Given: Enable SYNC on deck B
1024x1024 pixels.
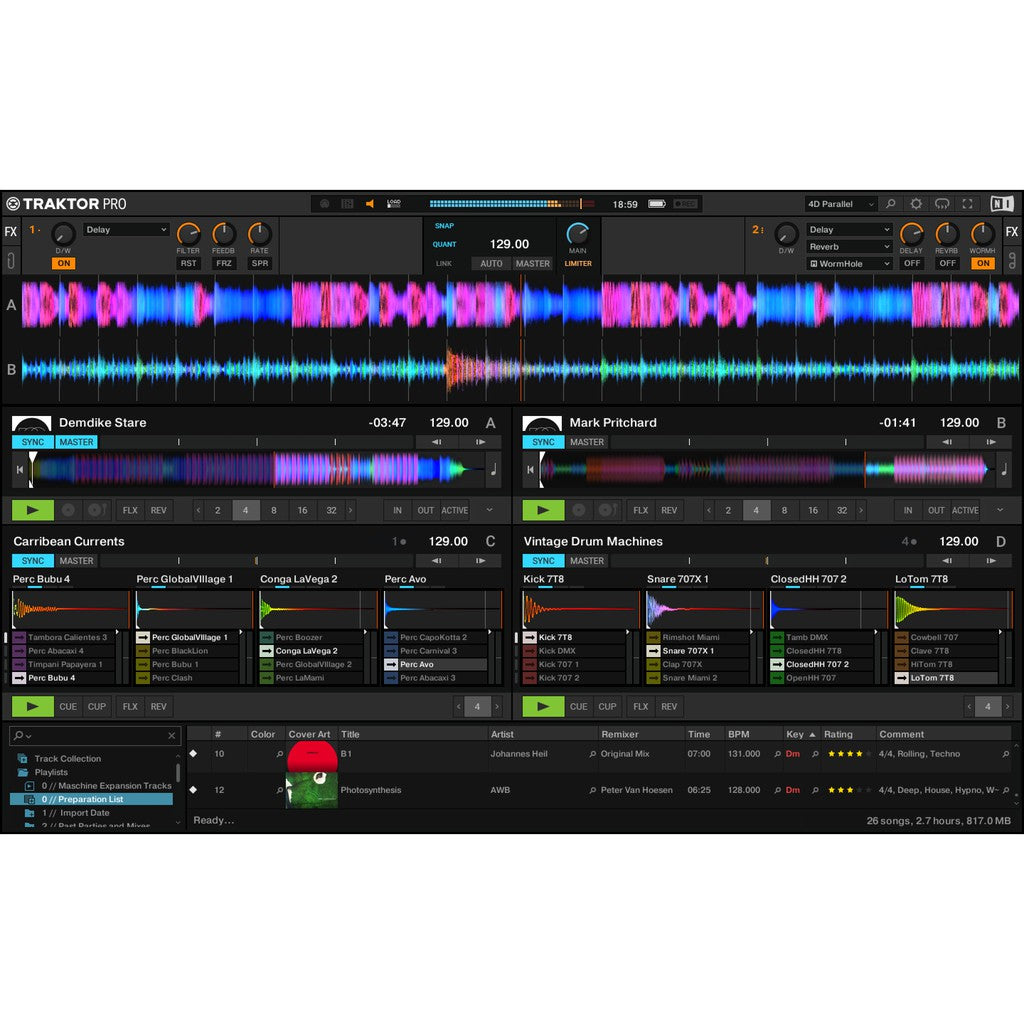Looking at the screenshot, I should pos(543,441).
